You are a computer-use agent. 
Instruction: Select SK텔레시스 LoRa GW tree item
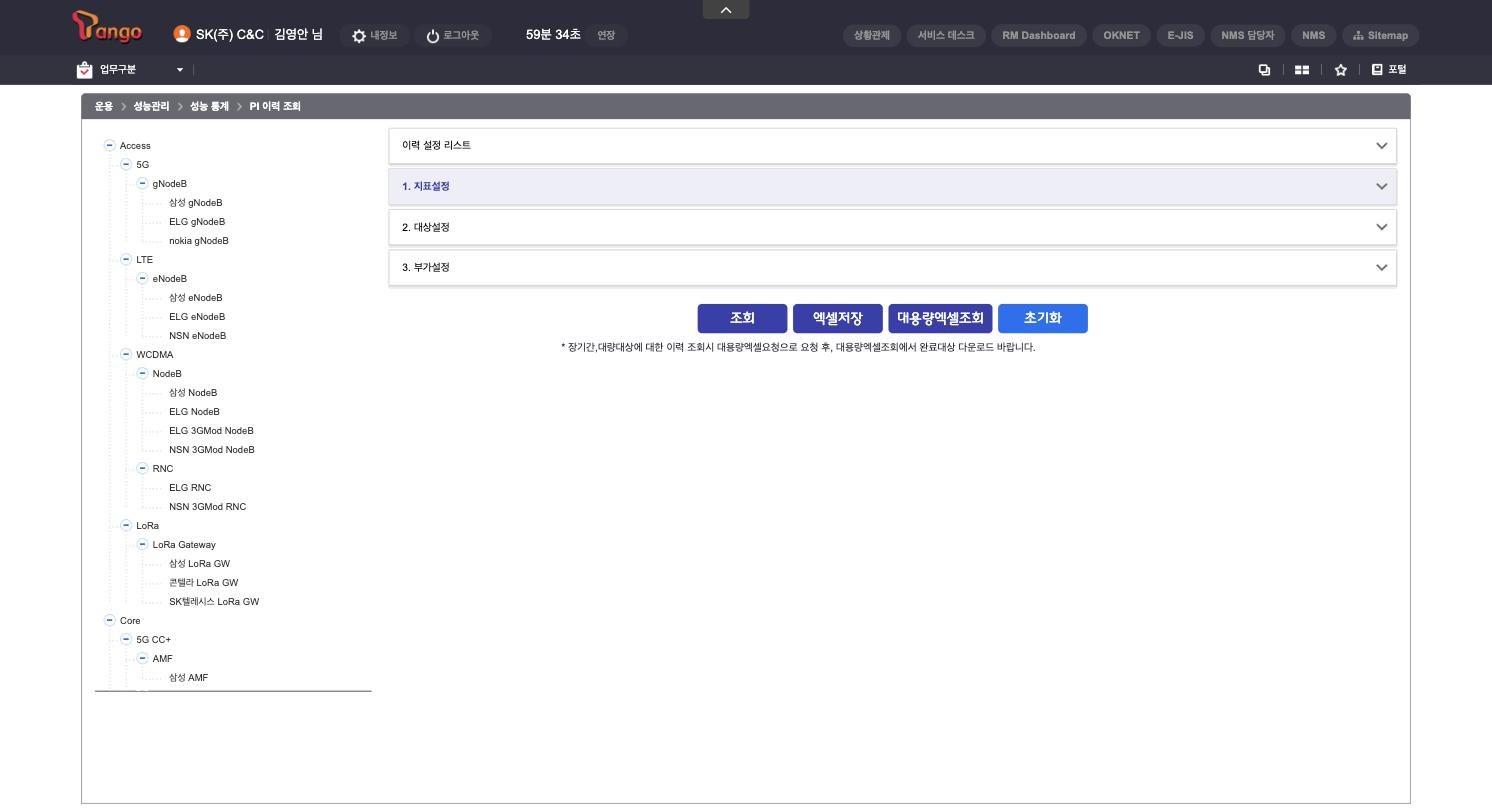pos(214,602)
